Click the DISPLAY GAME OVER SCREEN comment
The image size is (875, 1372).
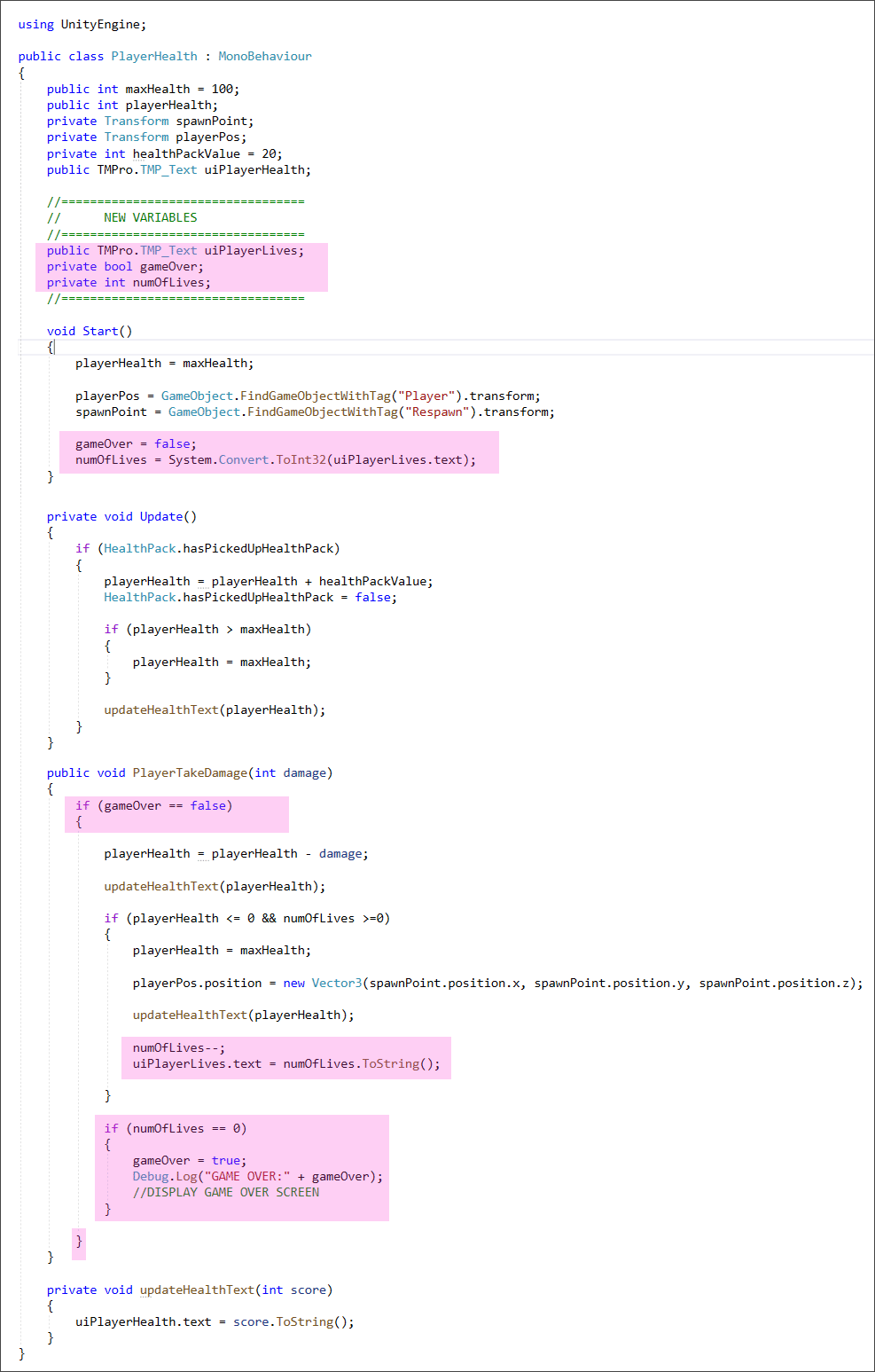[226, 1192]
